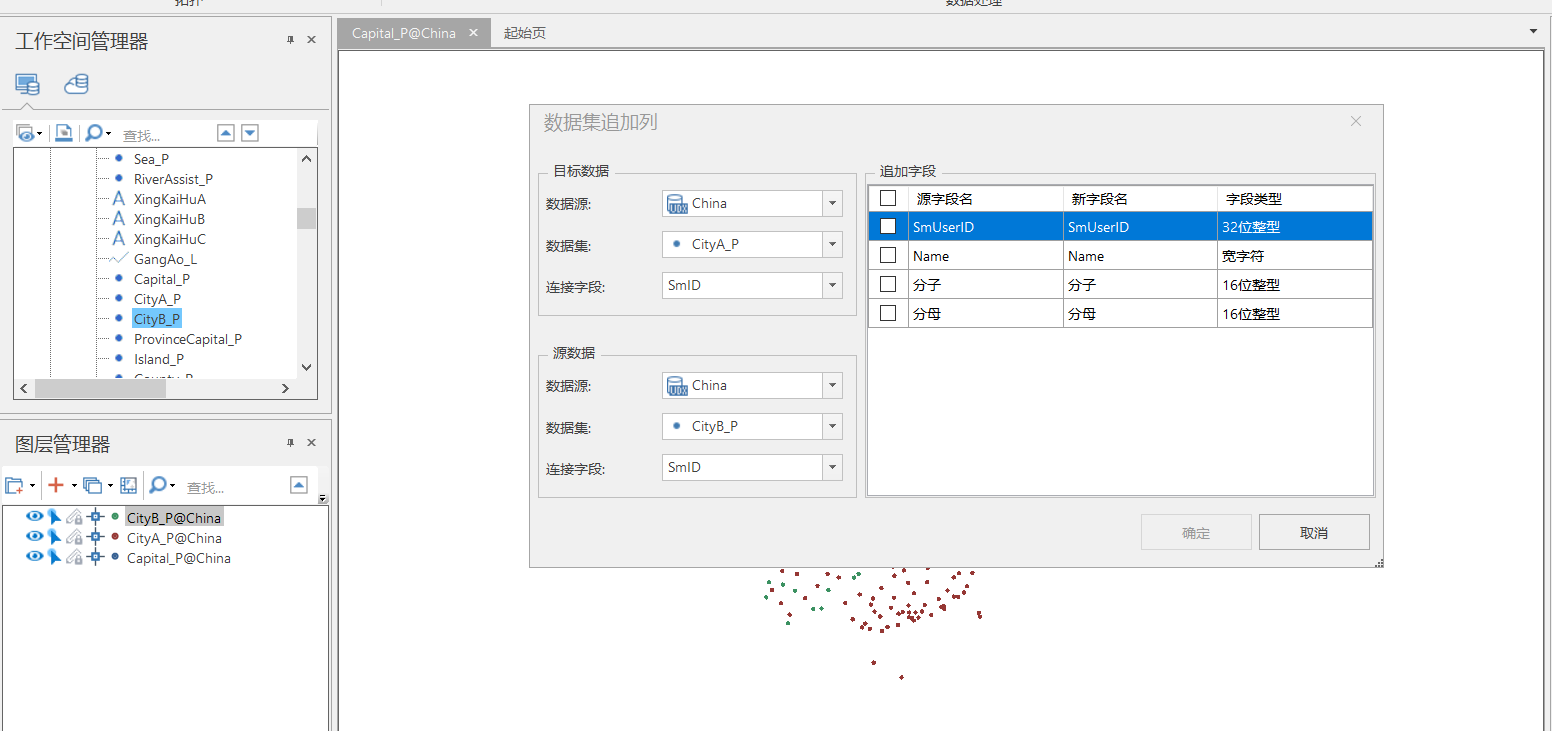Click the 取消 button
The width and height of the screenshot is (1552, 731).
click(x=1313, y=533)
